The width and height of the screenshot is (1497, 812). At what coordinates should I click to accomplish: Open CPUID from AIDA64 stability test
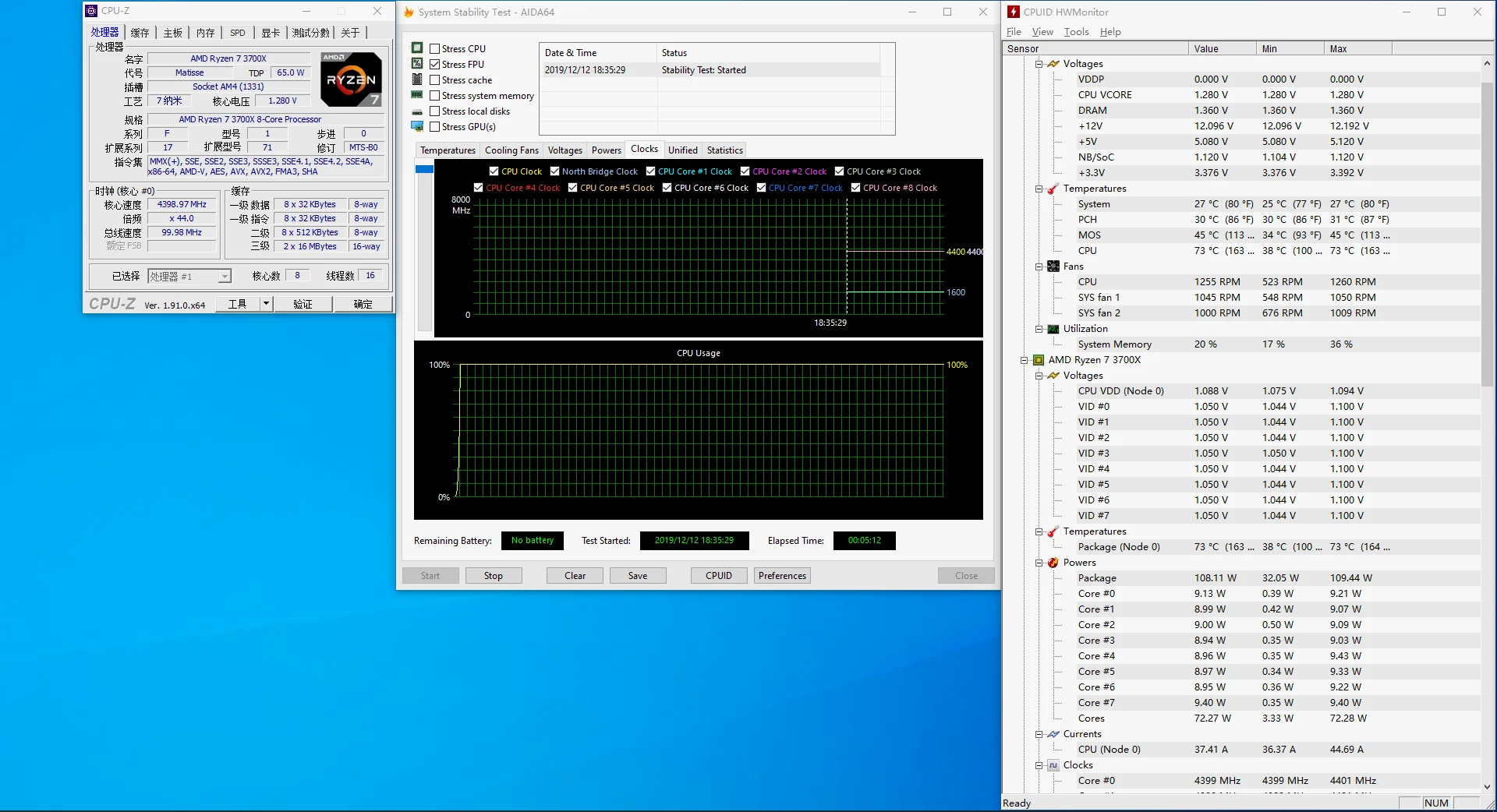point(719,576)
